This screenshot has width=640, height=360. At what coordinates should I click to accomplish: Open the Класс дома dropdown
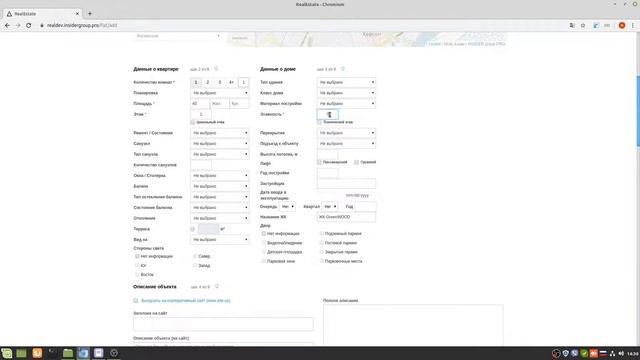pos(346,93)
